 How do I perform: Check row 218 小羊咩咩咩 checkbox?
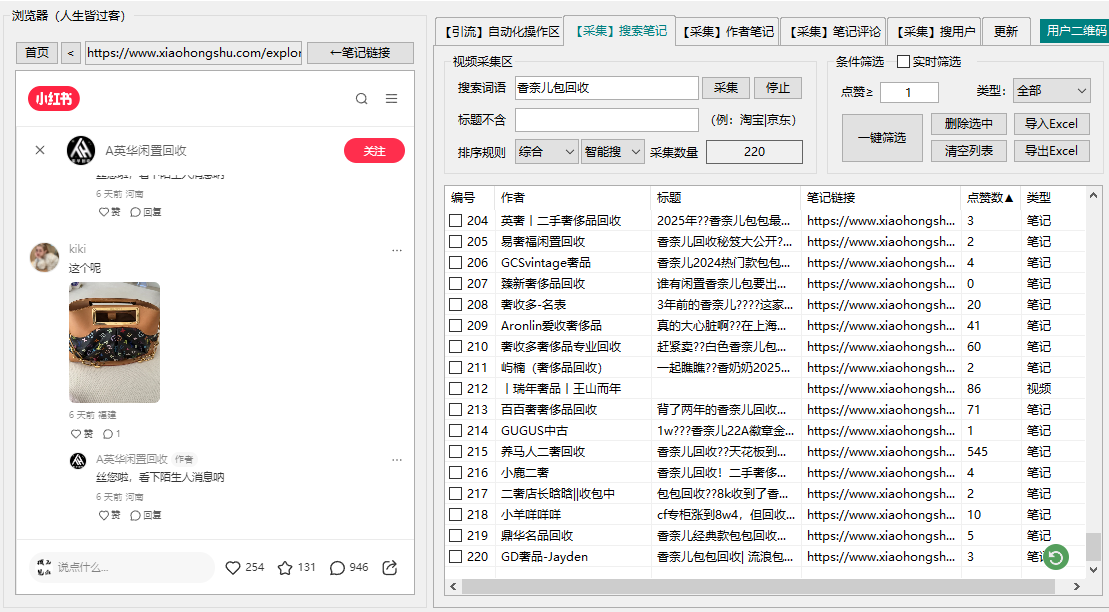tap(455, 514)
